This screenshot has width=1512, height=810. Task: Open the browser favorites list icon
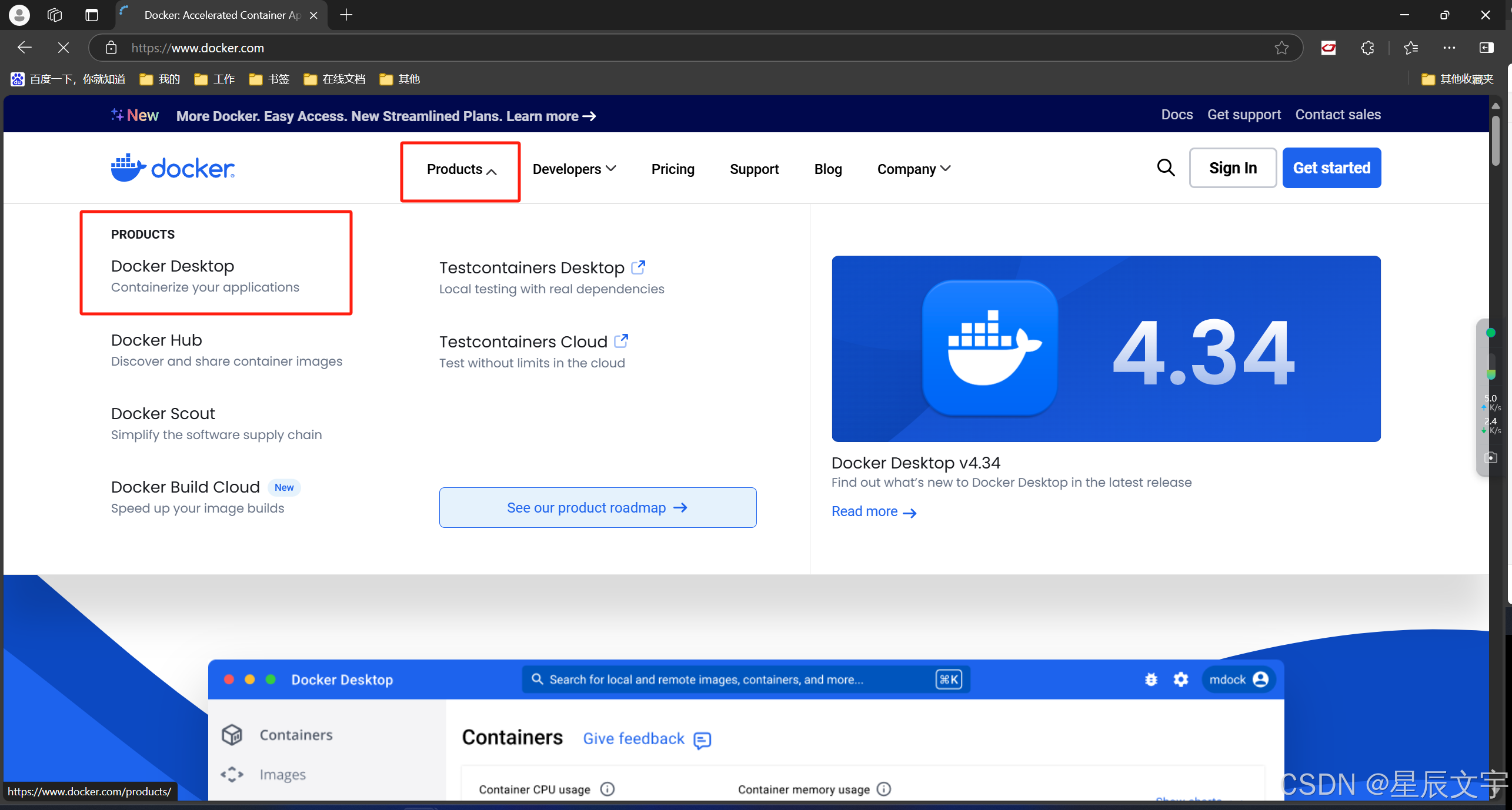(x=1411, y=48)
